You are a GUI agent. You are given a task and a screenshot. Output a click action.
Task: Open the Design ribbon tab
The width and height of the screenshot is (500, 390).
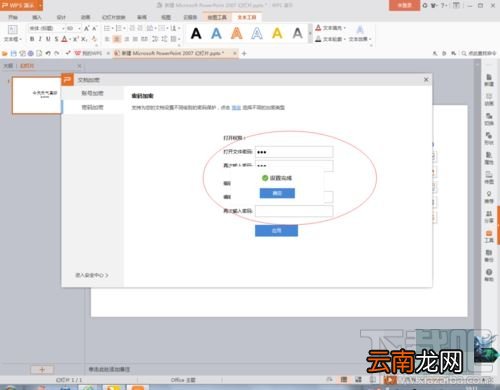point(61,17)
